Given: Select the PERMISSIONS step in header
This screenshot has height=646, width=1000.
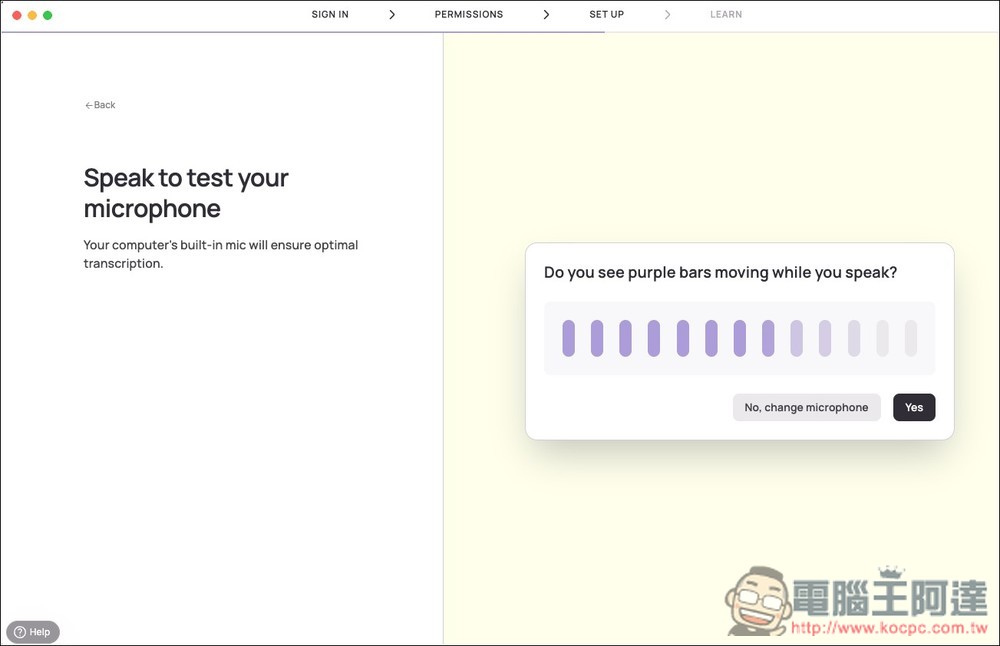Looking at the screenshot, I should coord(468,15).
